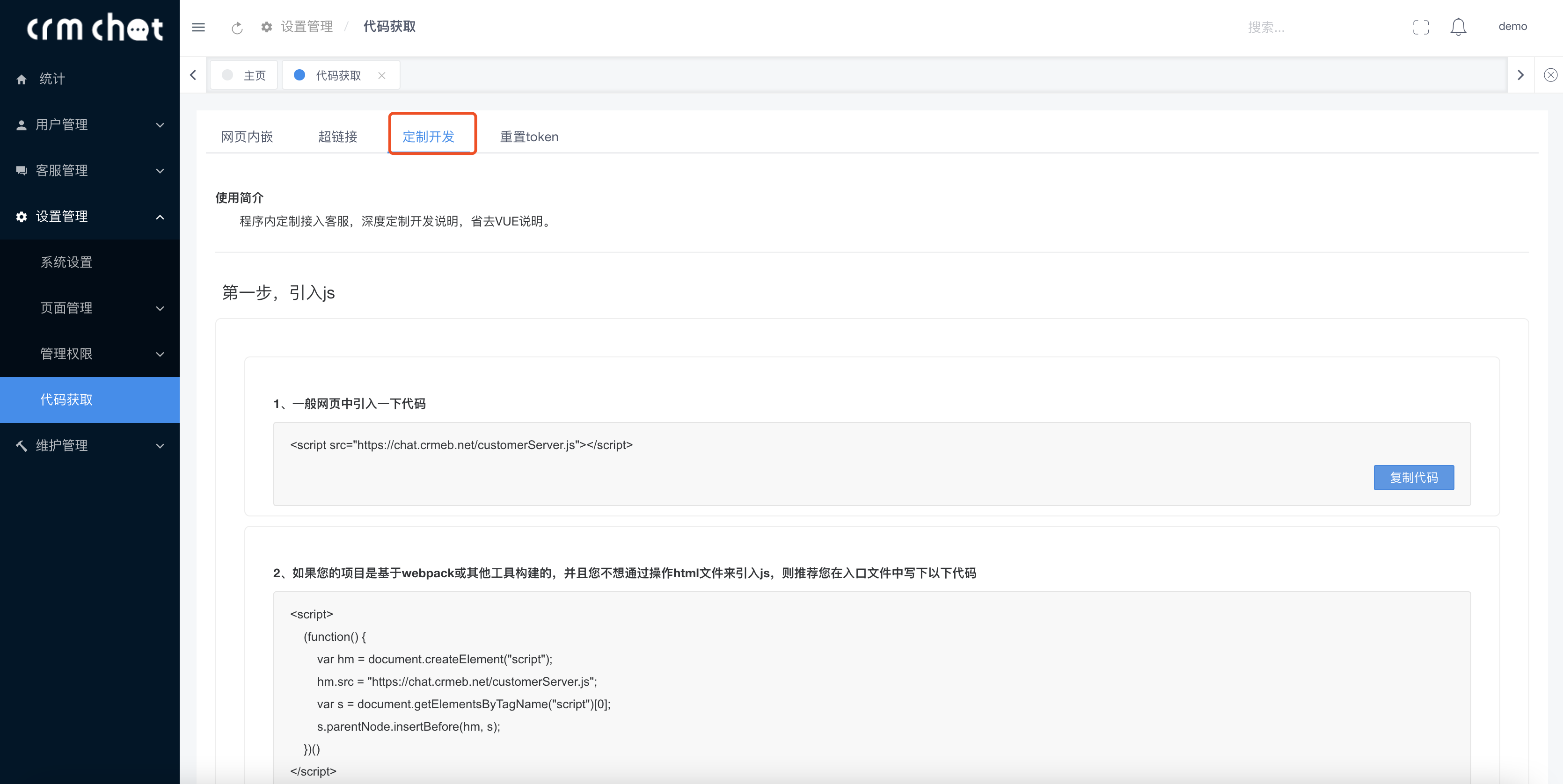This screenshot has width=1563, height=784.
Task: Close the 代码获取 page tab
Action: pyautogui.click(x=382, y=76)
